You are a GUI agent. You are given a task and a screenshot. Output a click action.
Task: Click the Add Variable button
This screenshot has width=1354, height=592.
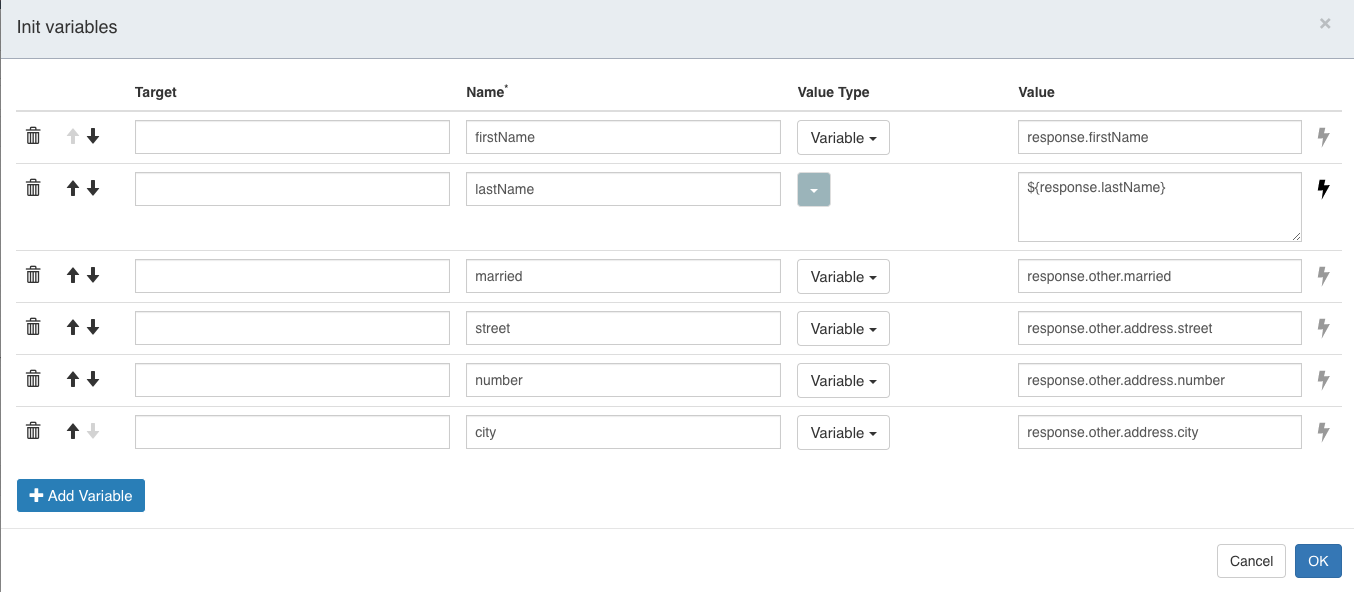pyautogui.click(x=80, y=495)
